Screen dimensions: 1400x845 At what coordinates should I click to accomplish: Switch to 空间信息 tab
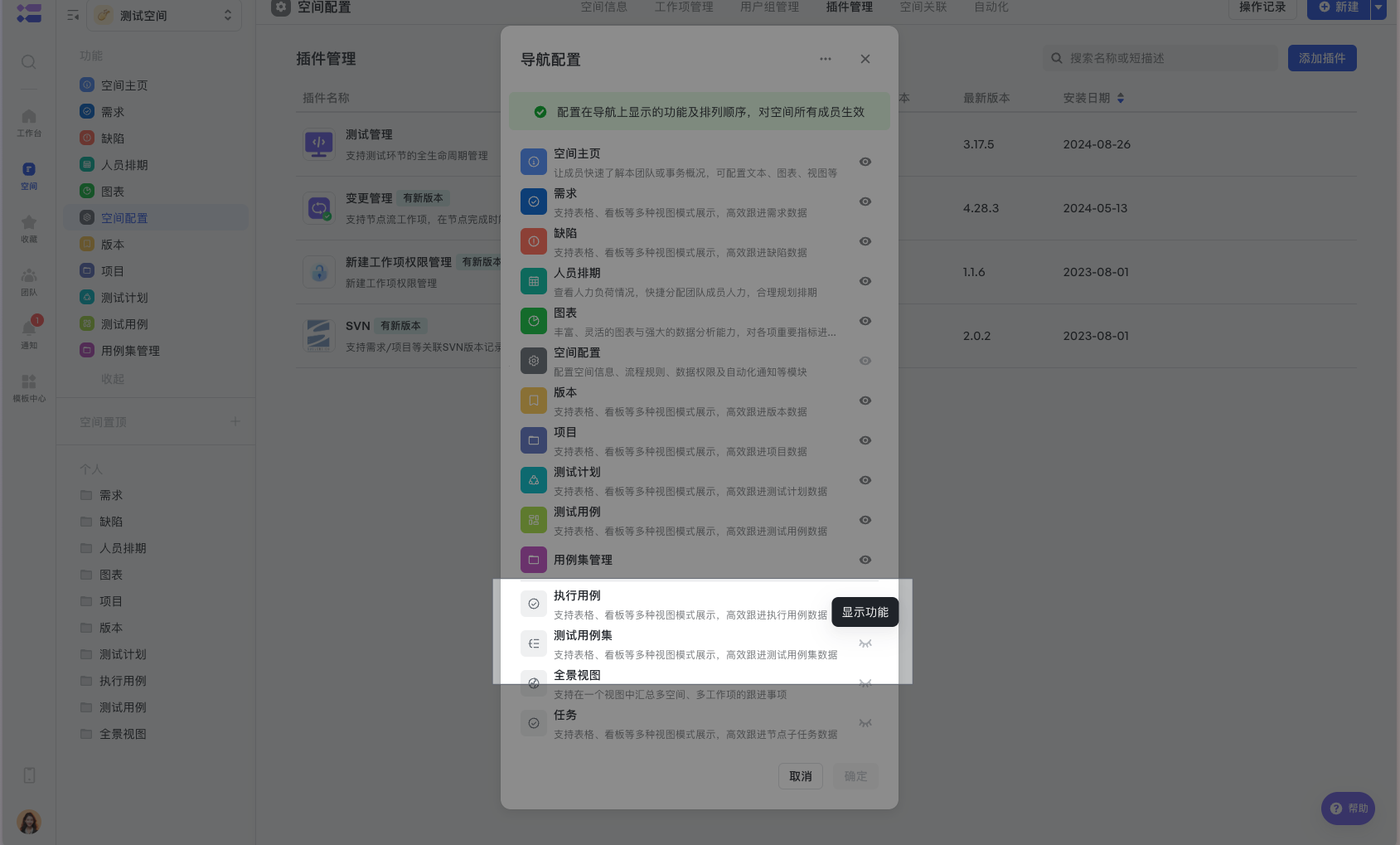point(603,7)
